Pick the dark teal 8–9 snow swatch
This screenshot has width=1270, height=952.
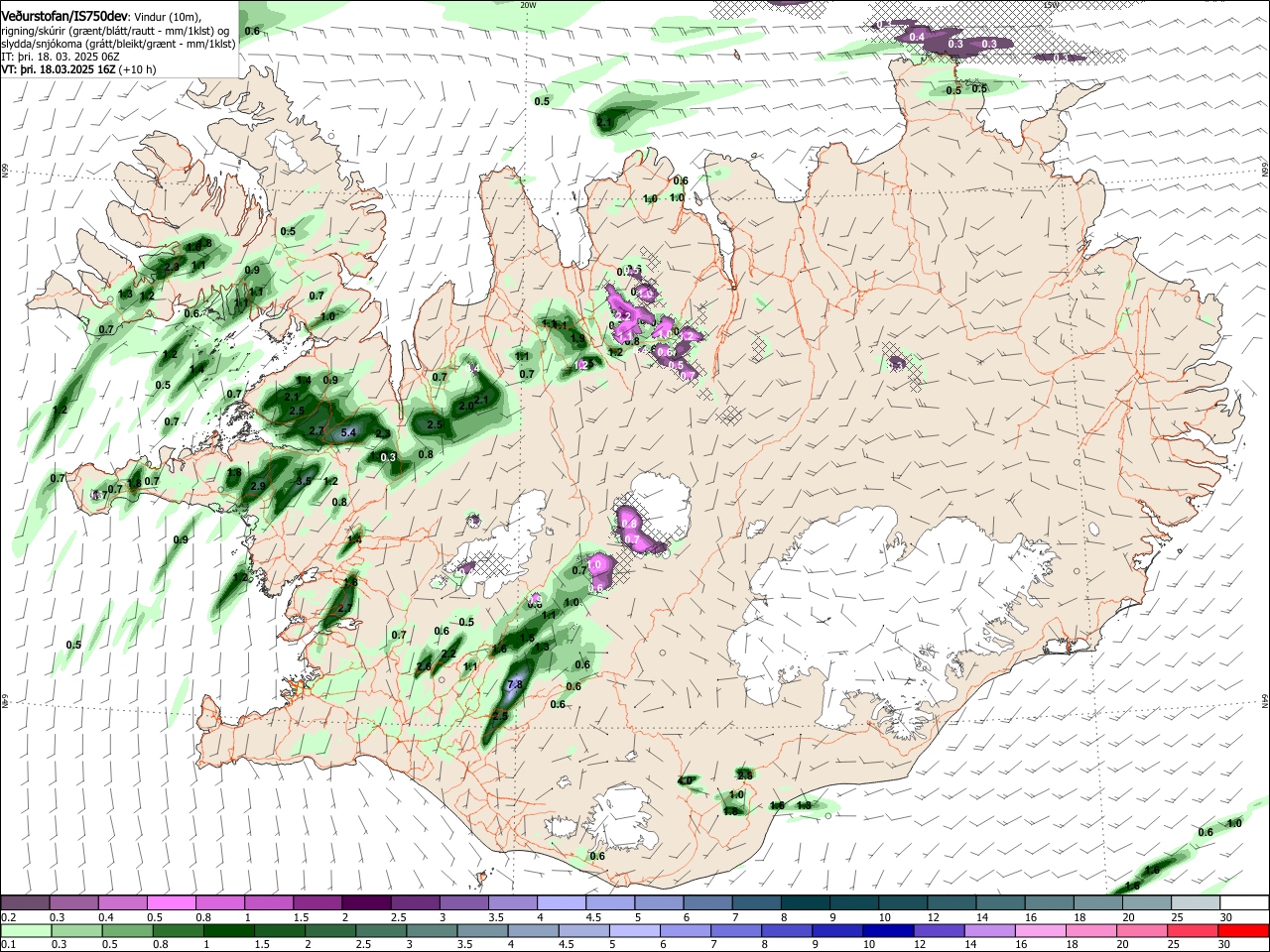pos(806,903)
